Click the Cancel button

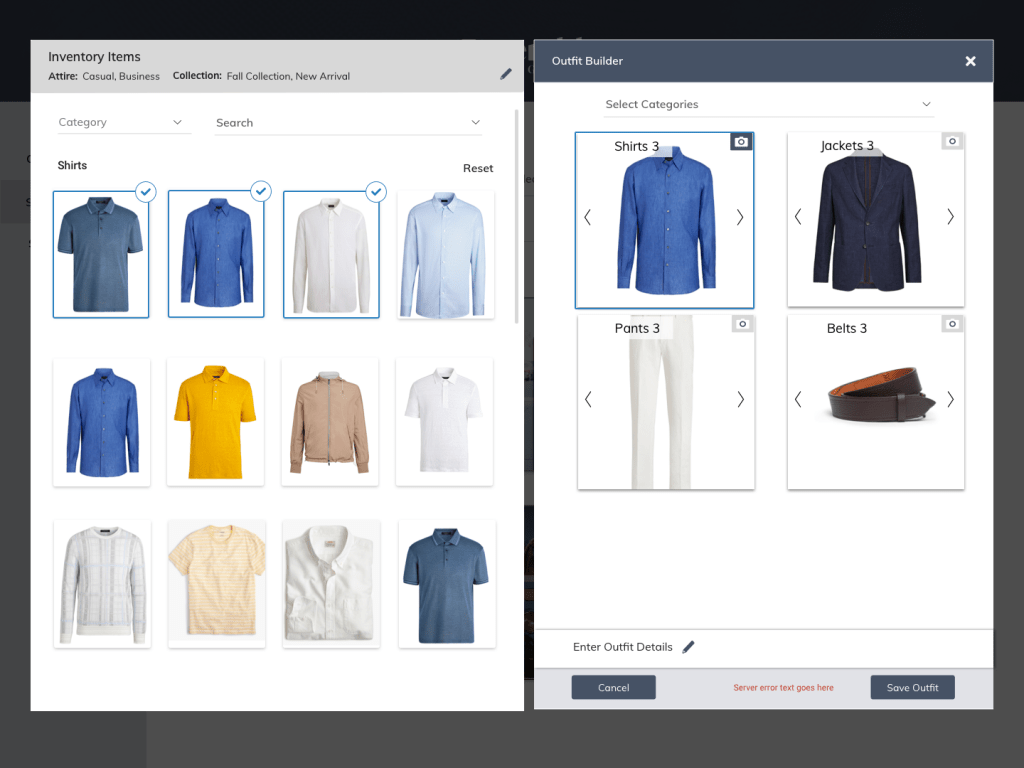(x=613, y=687)
